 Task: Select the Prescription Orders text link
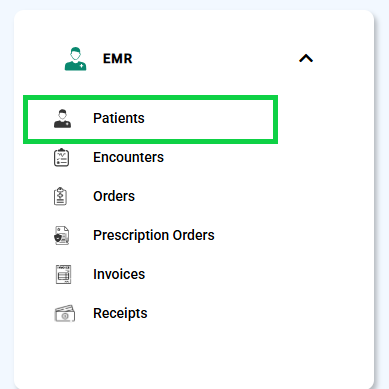pyautogui.click(x=154, y=235)
